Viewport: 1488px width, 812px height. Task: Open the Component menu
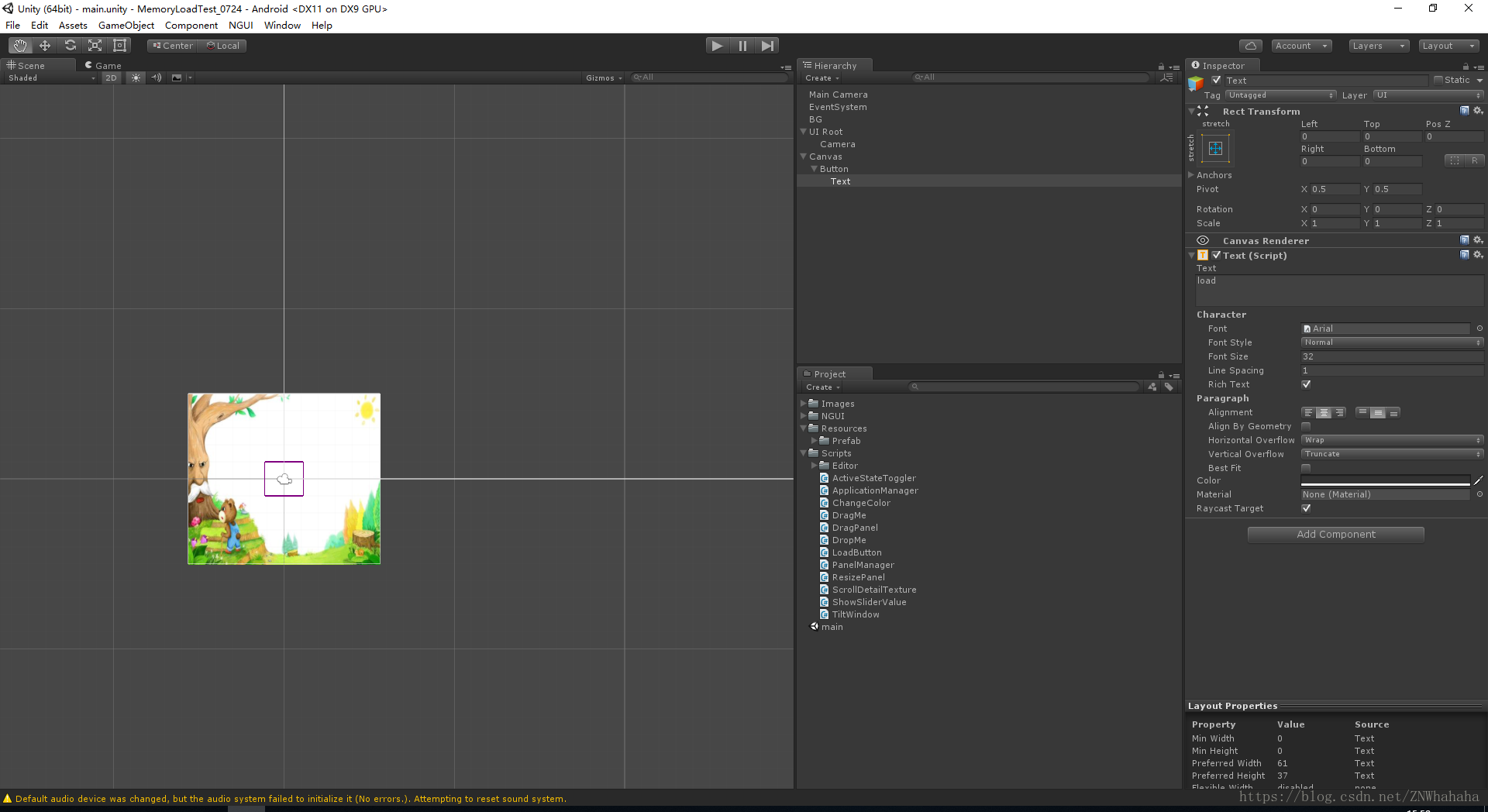pyautogui.click(x=191, y=26)
